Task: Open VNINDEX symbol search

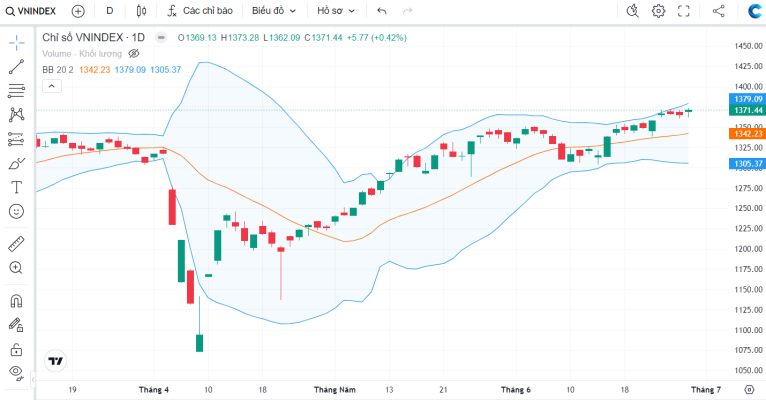Action: [31, 11]
